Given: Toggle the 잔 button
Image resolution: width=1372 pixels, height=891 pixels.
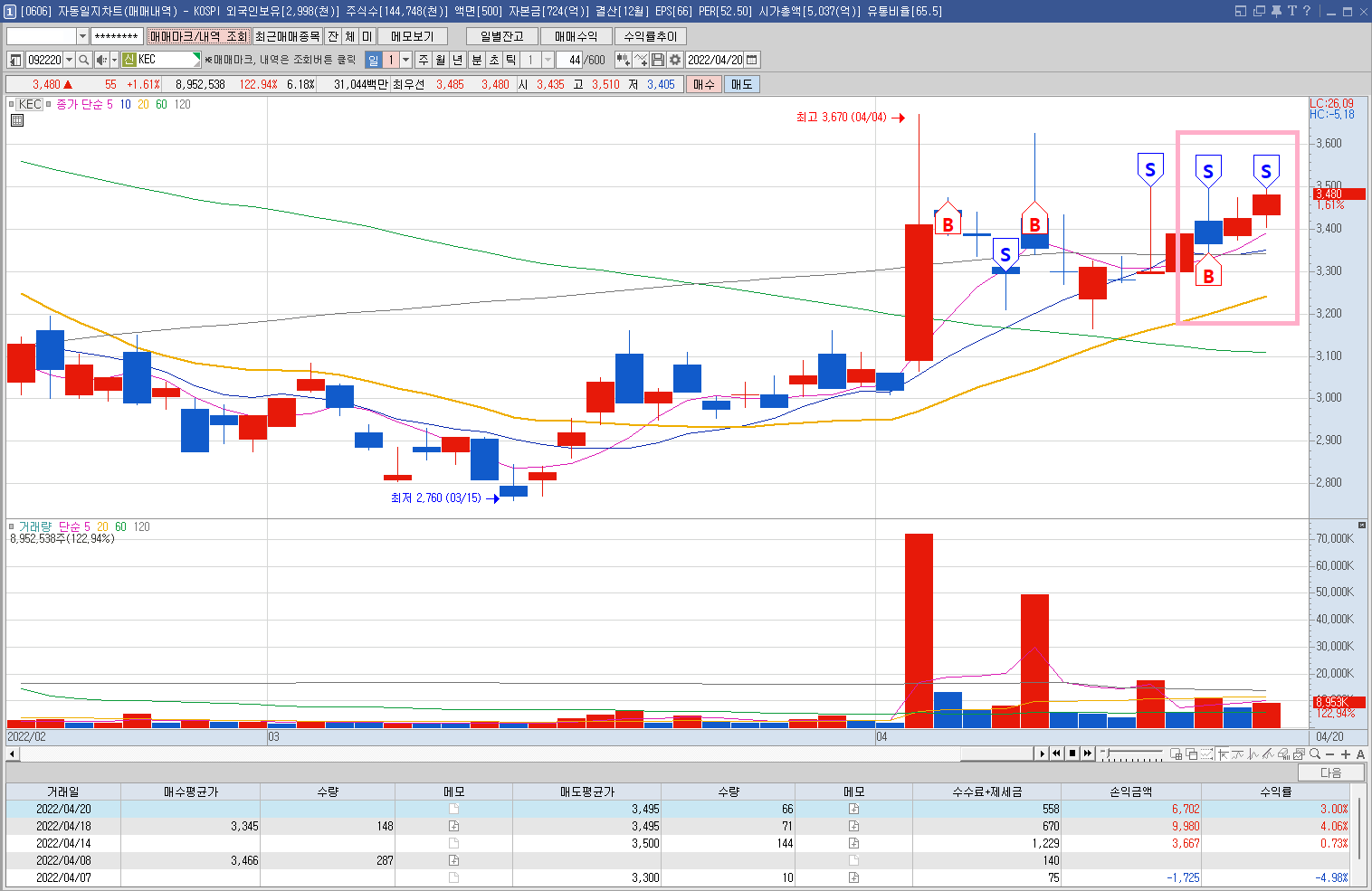Looking at the screenshot, I should [333, 36].
